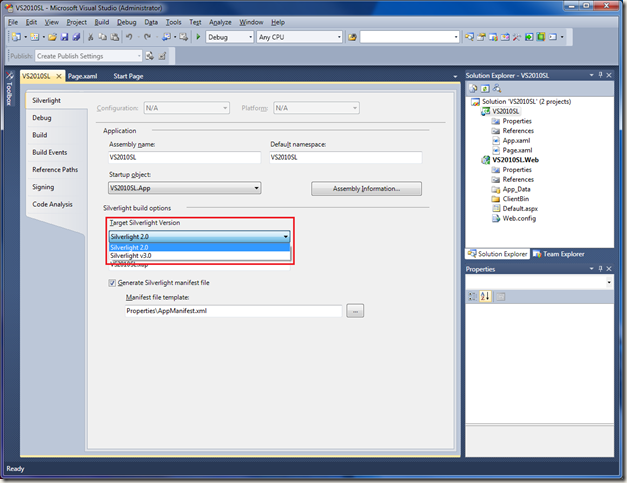Click the Redo arrow icon
The height and width of the screenshot is (483, 627).
coord(148,37)
